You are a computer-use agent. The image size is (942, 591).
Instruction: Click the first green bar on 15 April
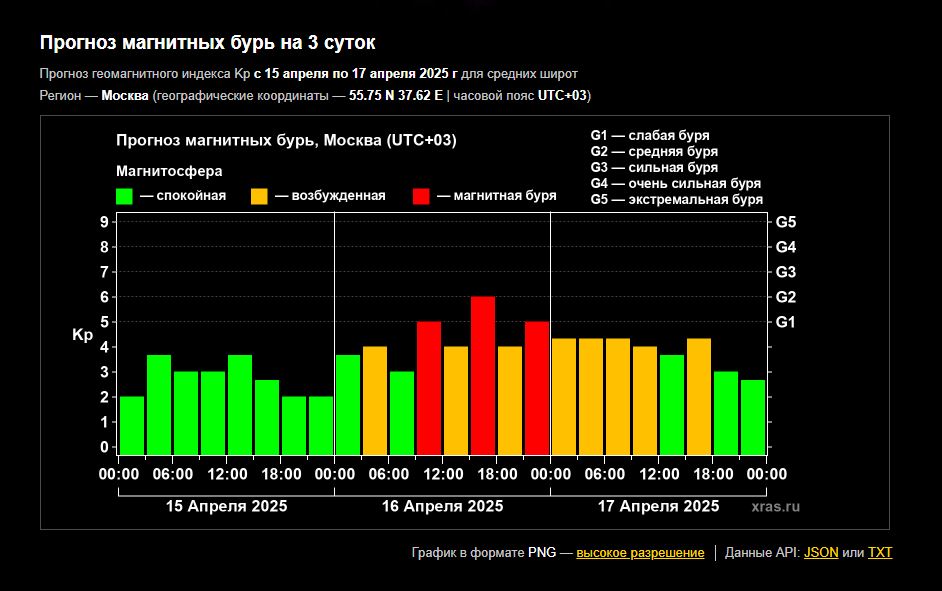(x=132, y=425)
